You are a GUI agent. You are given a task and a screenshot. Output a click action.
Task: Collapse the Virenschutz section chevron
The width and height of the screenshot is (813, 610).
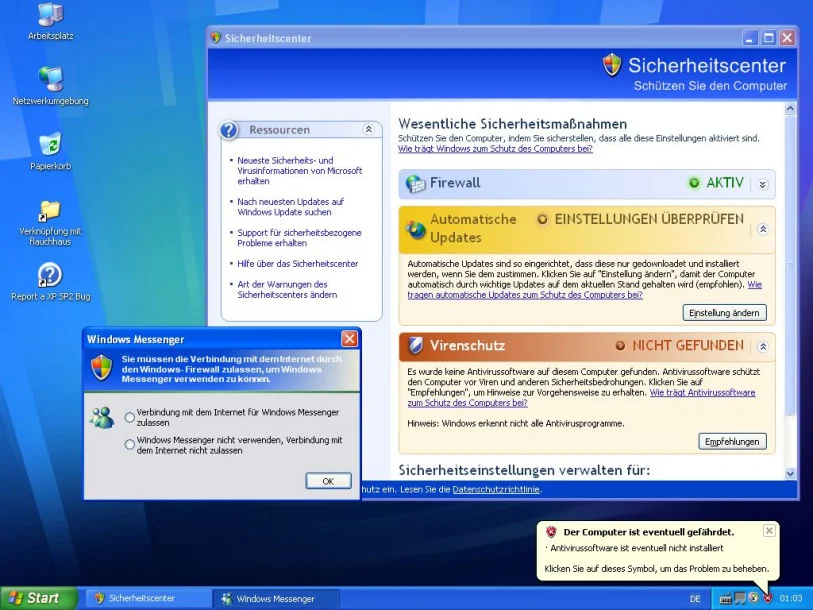pos(763,346)
